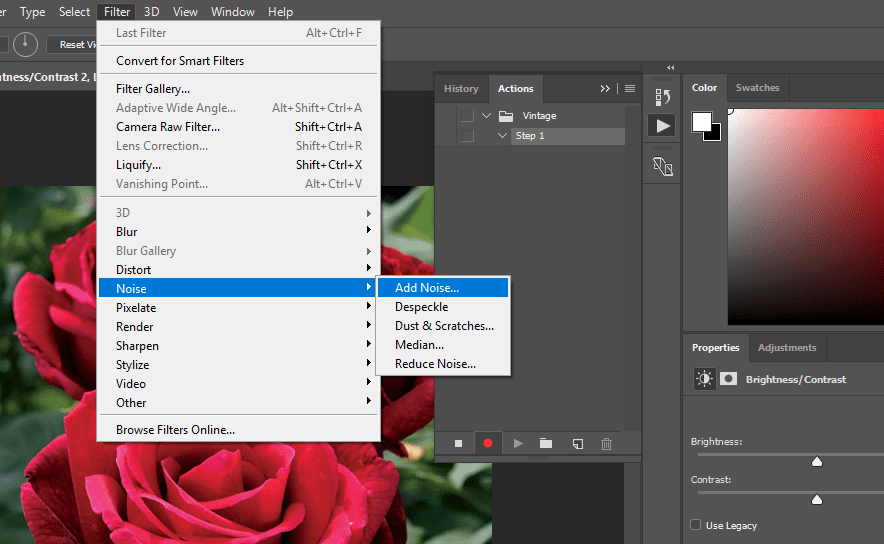Open the Help menu

click(280, 12)
